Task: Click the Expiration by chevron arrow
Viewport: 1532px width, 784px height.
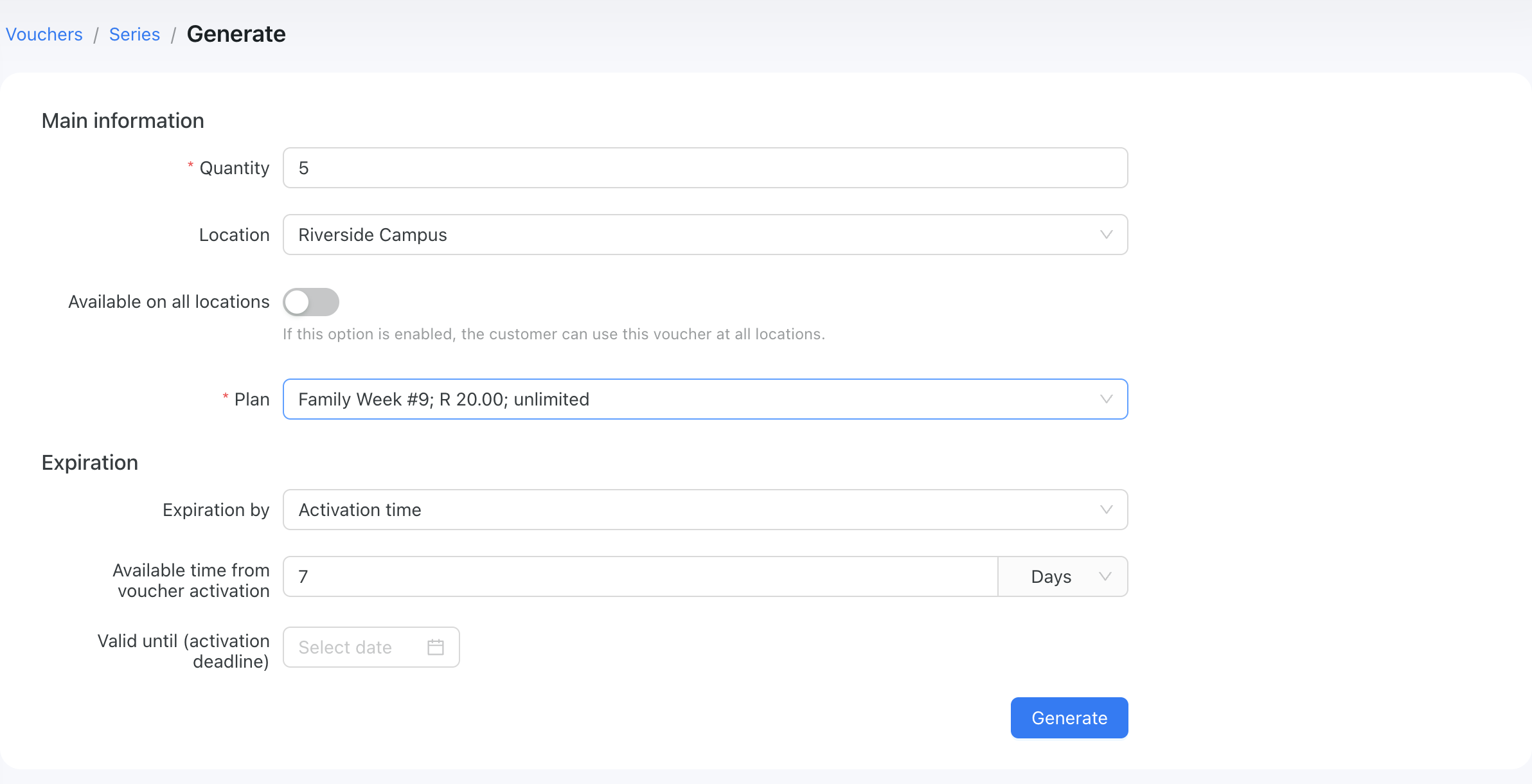Action: click(x=1106, y=510)
